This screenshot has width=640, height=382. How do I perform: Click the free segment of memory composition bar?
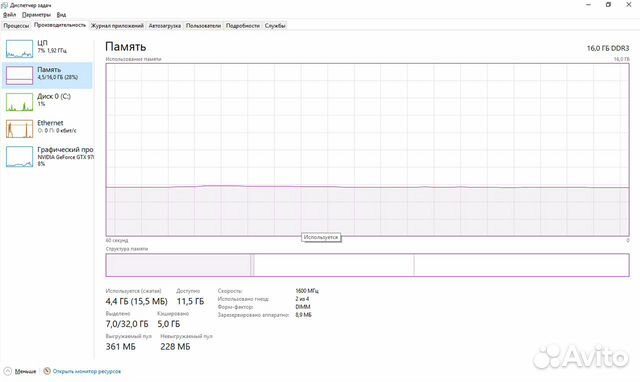[x=521, y=265]
